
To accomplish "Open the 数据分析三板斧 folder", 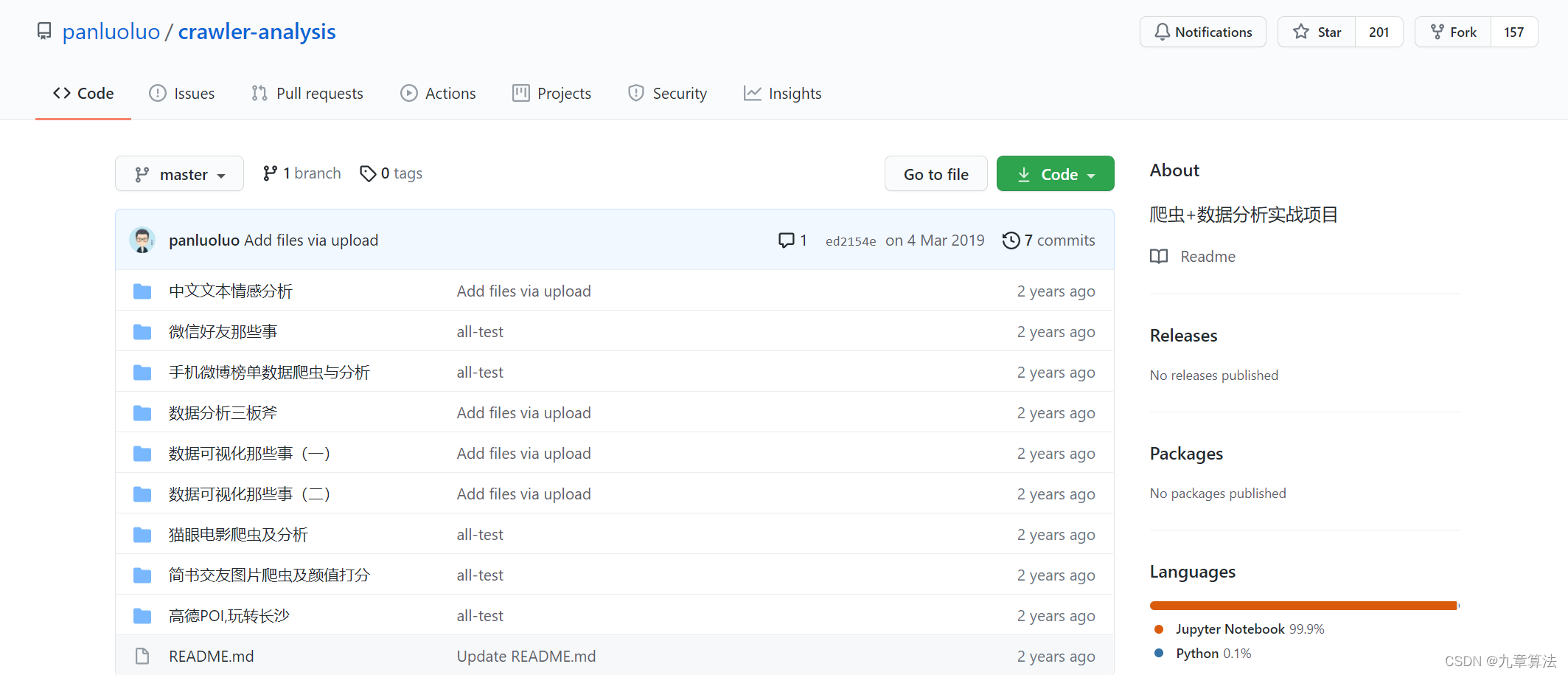I will (x=223, y=413).
